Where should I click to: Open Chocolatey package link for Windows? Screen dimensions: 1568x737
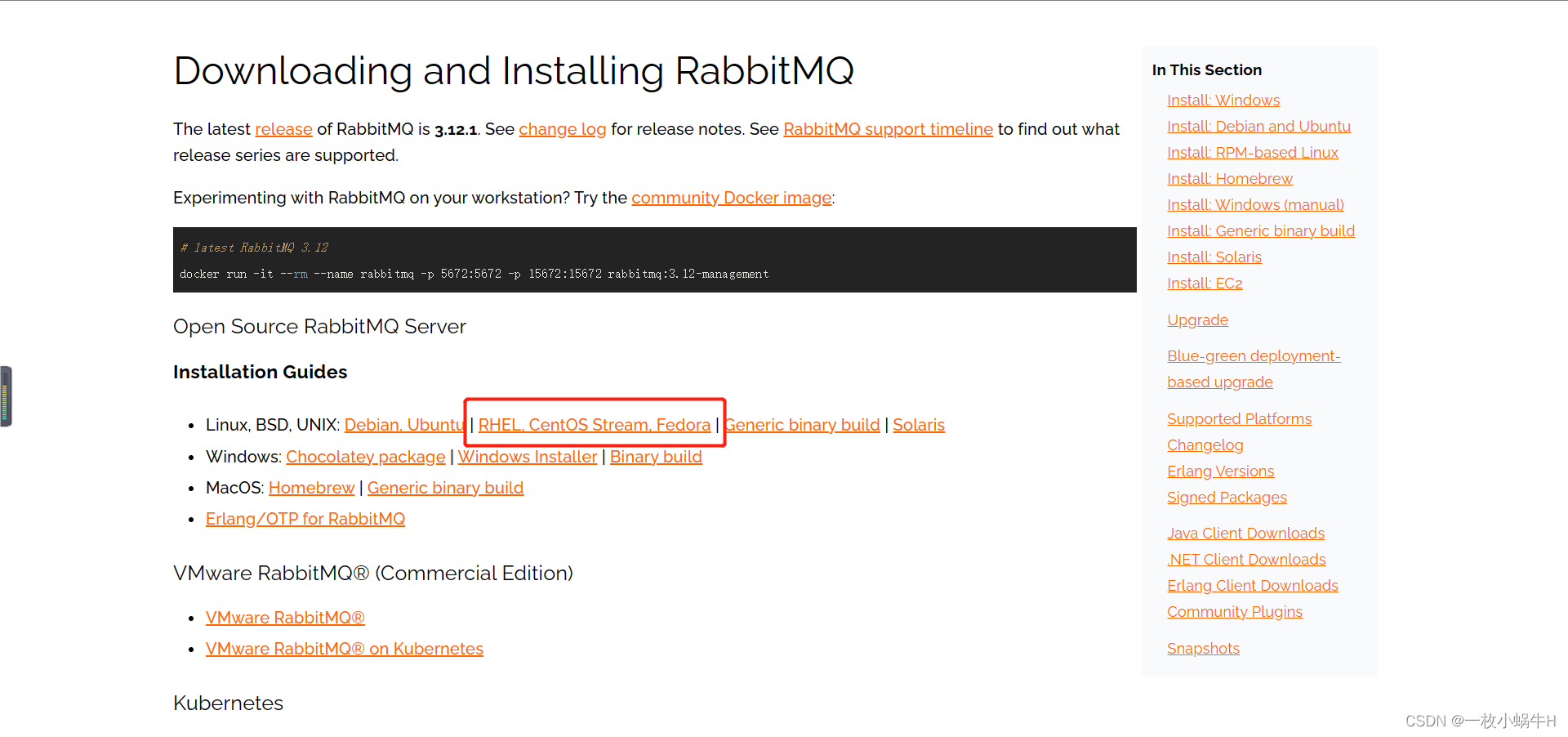pos(366,457)
